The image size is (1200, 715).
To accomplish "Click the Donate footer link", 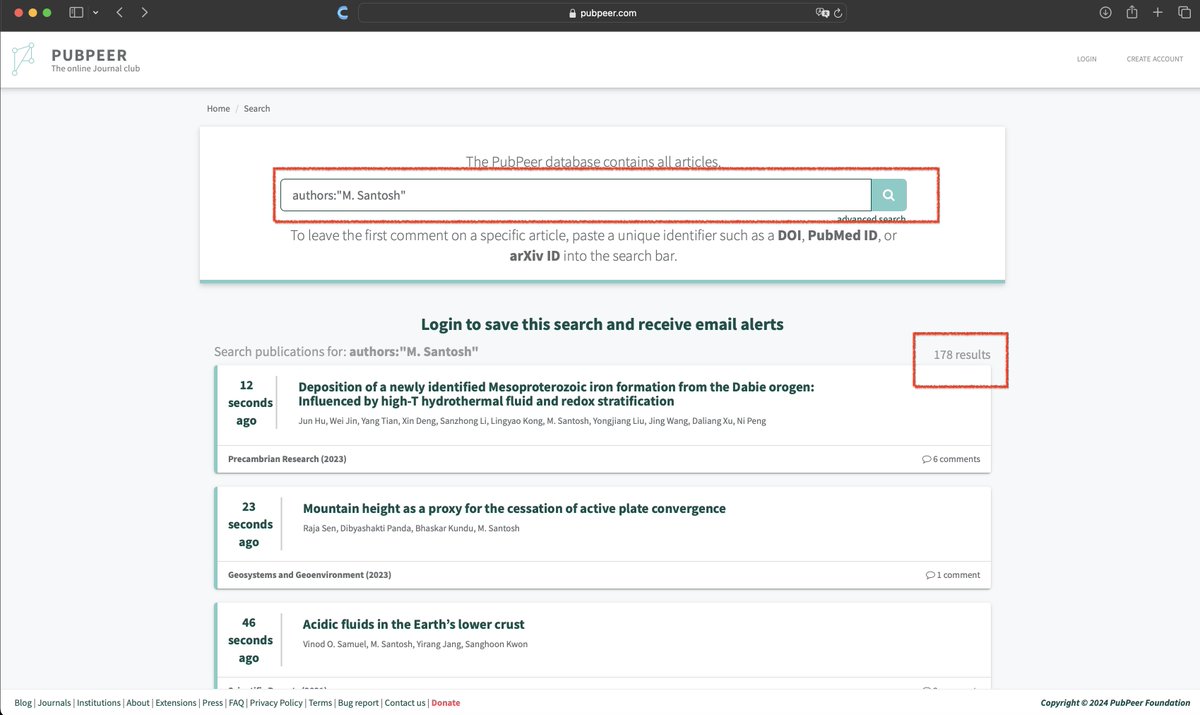I will pos(445,703).
